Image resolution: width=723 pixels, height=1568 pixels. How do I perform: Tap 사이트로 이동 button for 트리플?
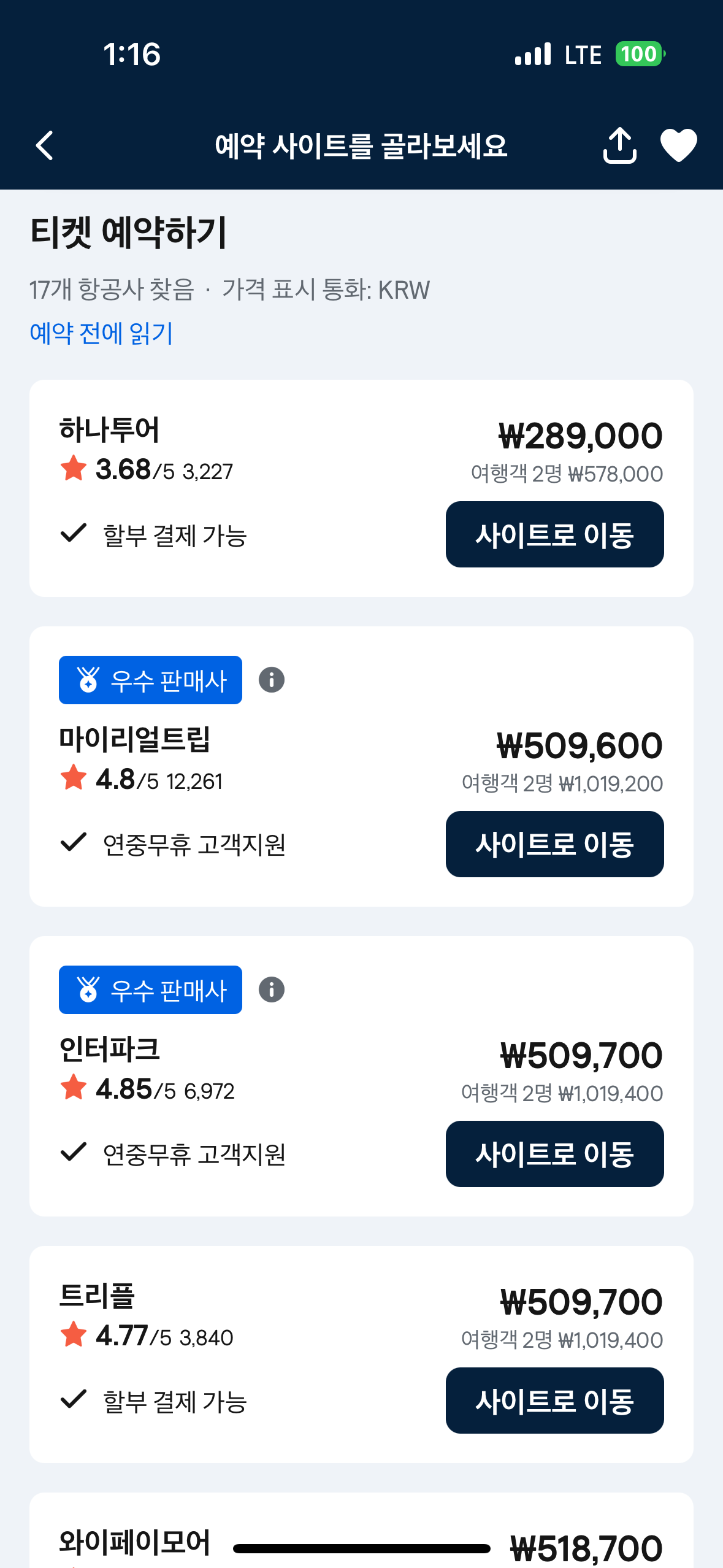tap(554, 1401)
